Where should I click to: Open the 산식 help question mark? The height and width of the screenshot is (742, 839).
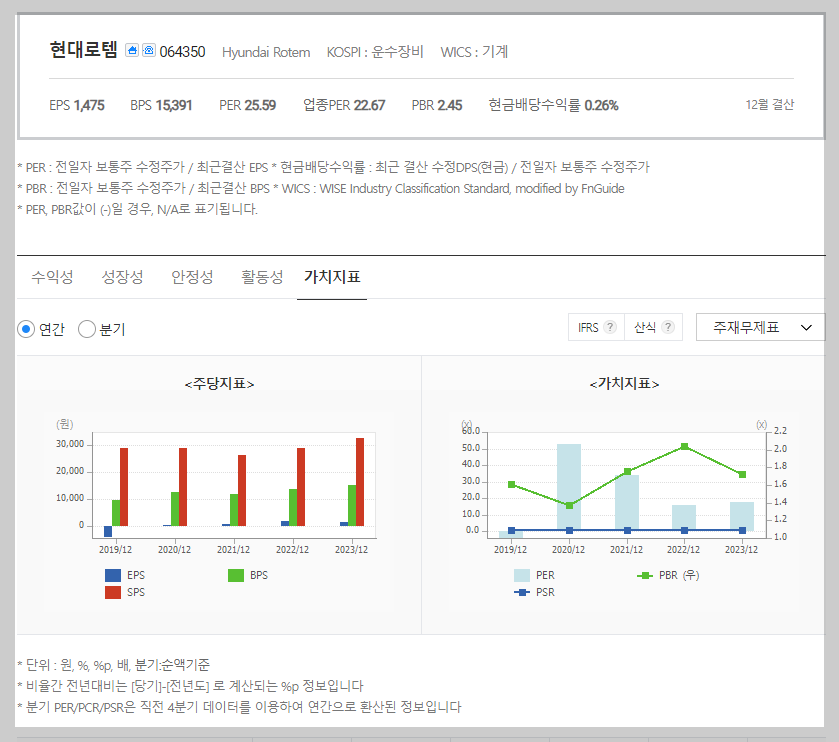[668, 327]
